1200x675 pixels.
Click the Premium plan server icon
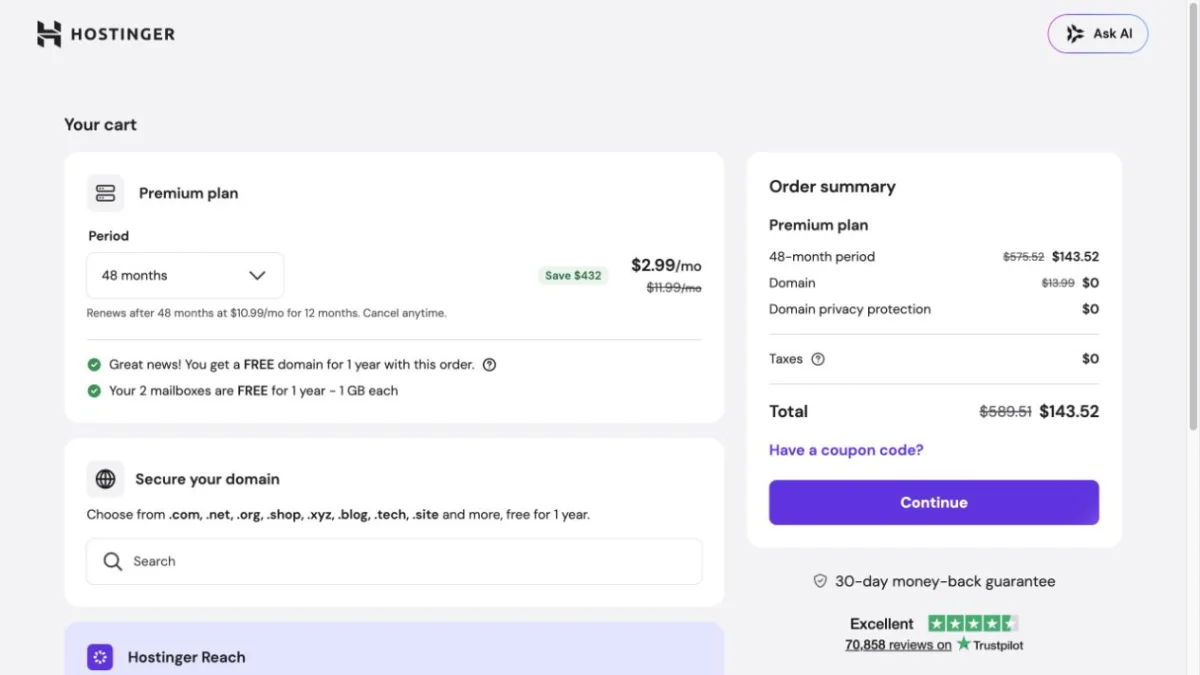click(x=106, y=193)
